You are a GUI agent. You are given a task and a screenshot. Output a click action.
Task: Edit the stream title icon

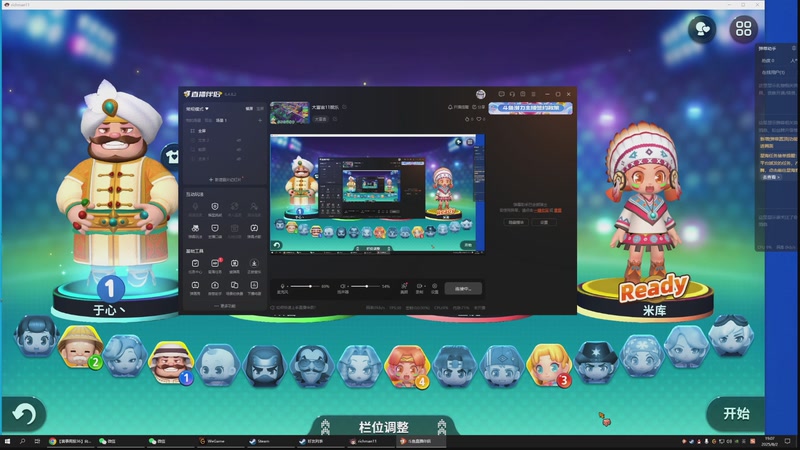click(344, 107)
